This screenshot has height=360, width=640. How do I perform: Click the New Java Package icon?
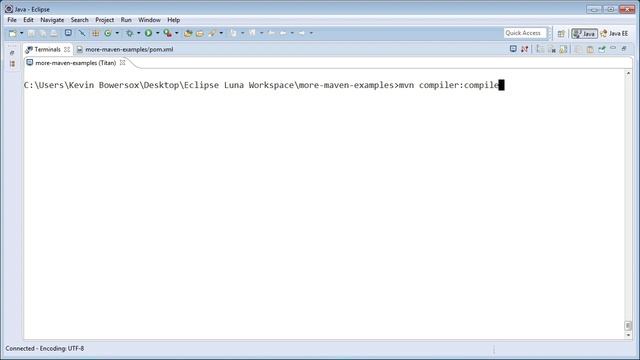click(95, 33)
